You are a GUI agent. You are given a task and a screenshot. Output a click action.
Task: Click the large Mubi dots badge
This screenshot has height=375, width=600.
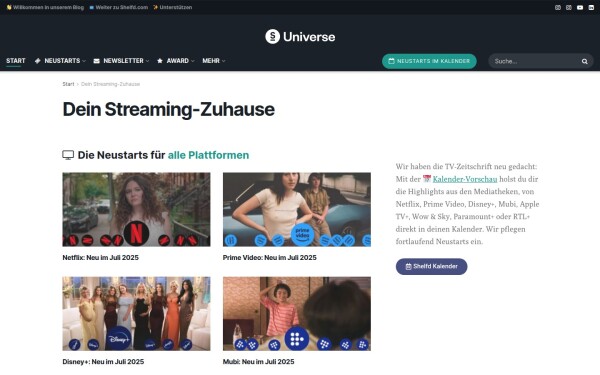(297, 339)
